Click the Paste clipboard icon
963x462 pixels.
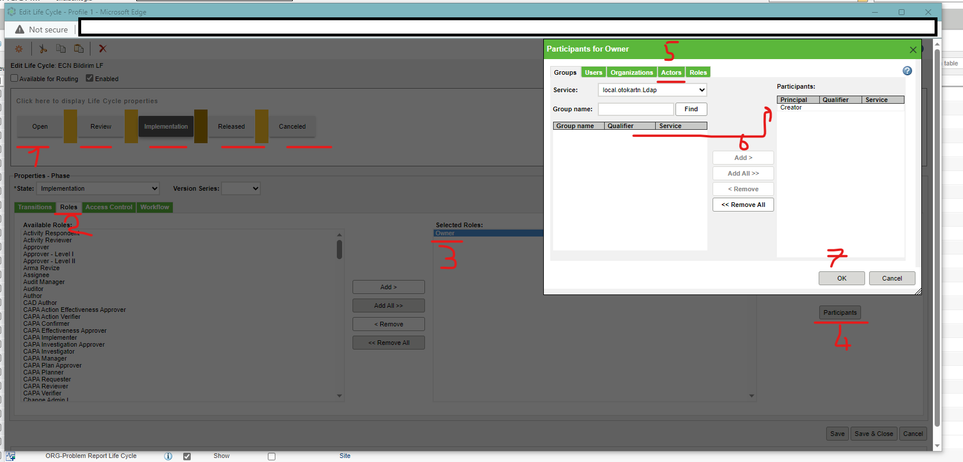[79, 49]
